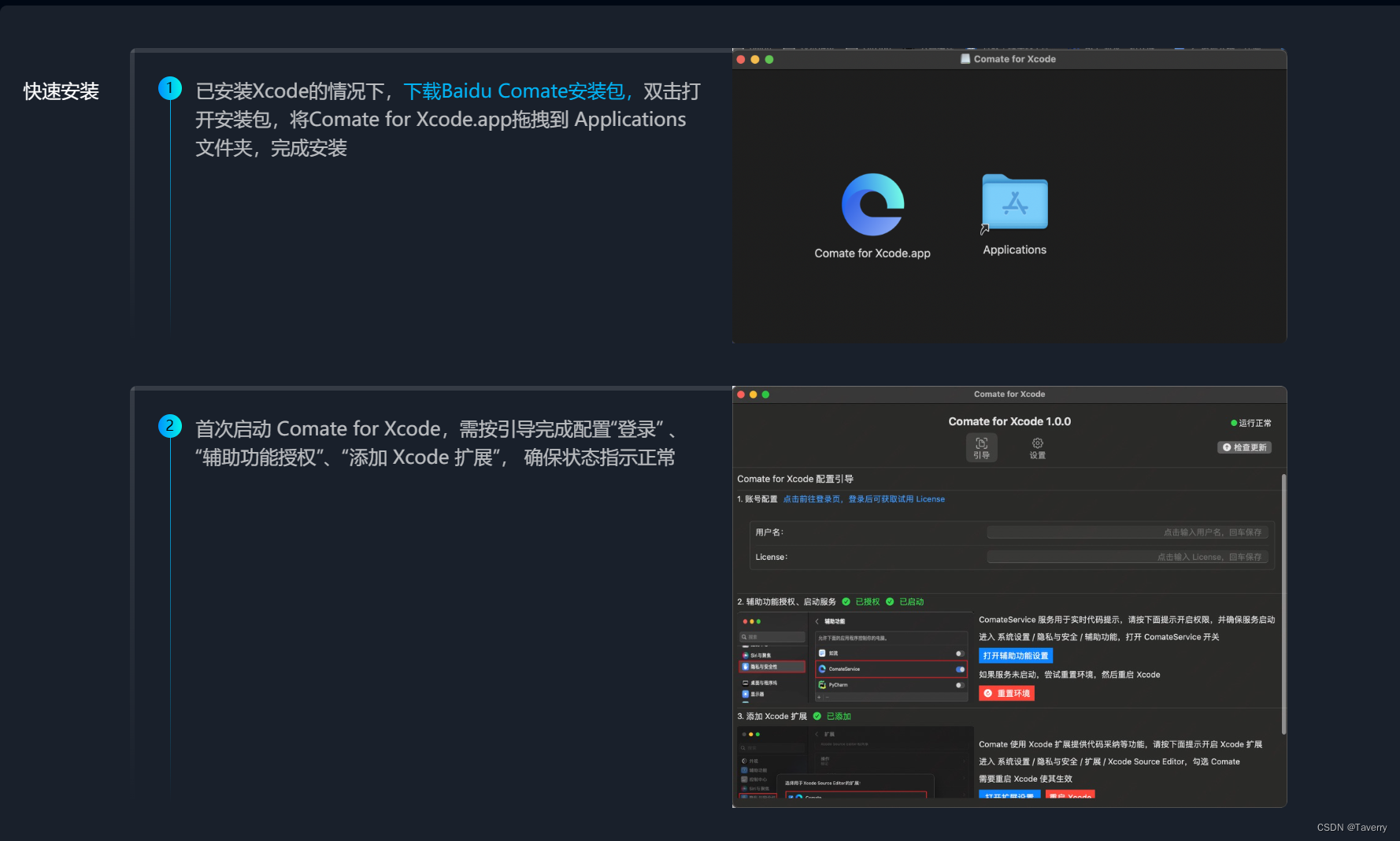Click the Comate for Xcode window scrollbar
Image resolution: width=1400 pixels, height=841 pixels.
[1284, 605]
